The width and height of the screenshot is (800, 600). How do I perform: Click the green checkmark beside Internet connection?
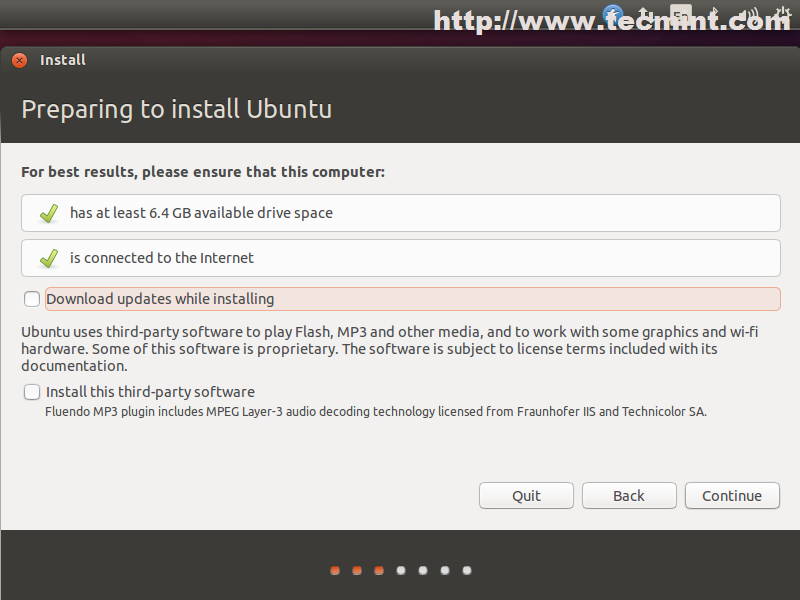(x=48, y=258)
